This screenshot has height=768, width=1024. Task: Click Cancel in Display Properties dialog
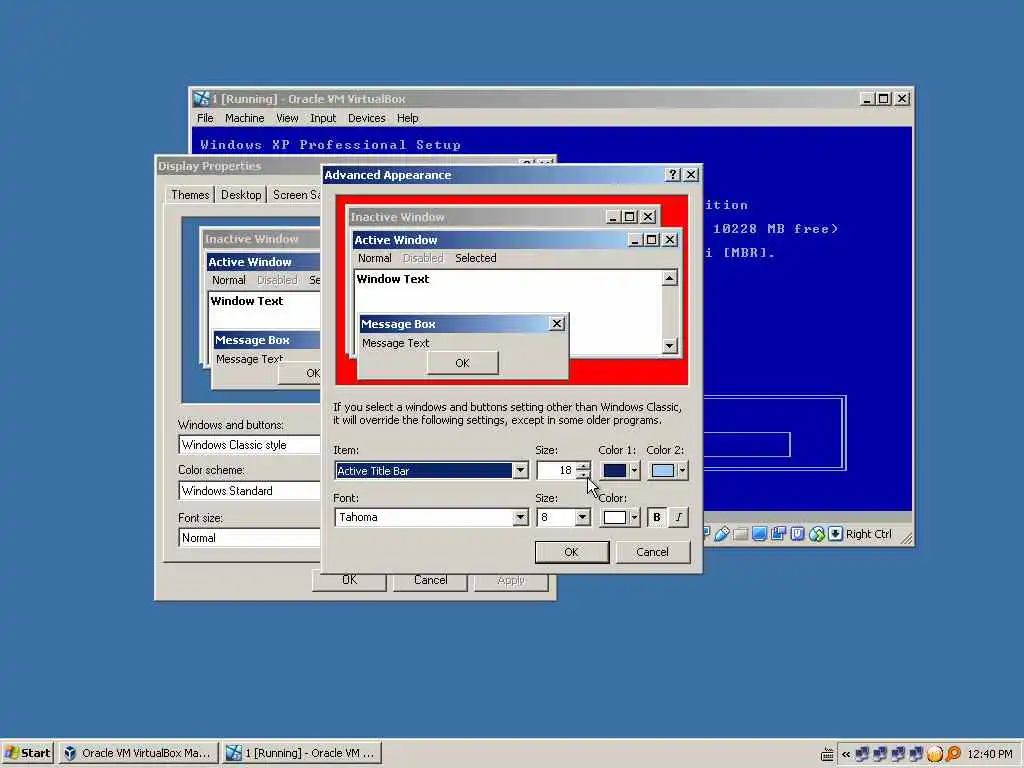[x=430, y=580]
